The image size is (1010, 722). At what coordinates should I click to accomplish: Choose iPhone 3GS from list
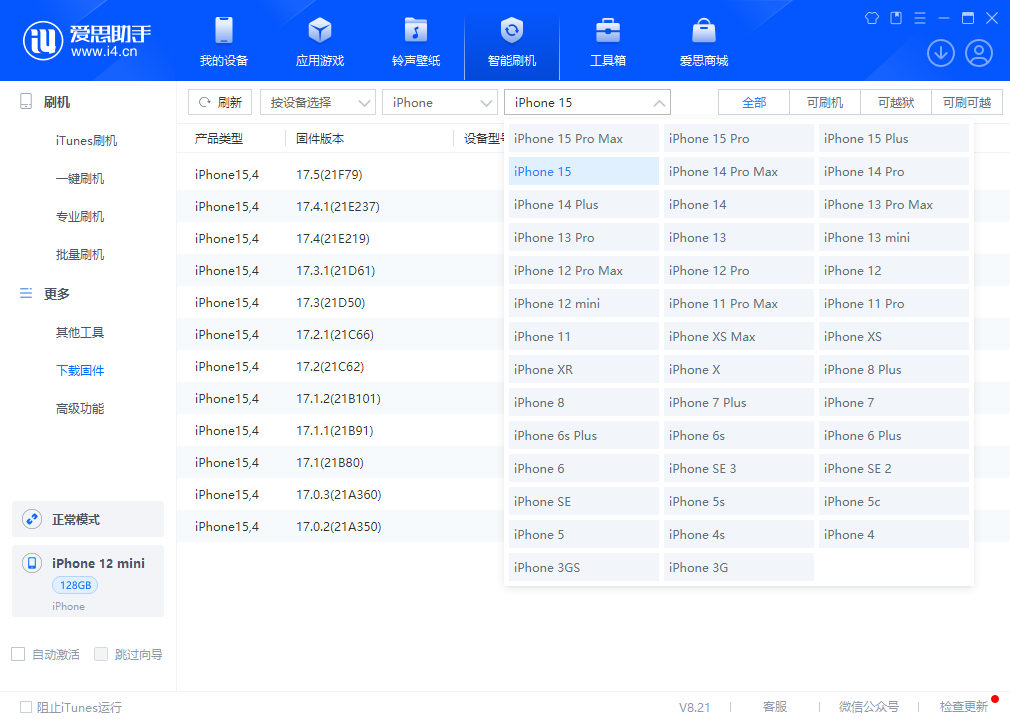tap(584, 567)
